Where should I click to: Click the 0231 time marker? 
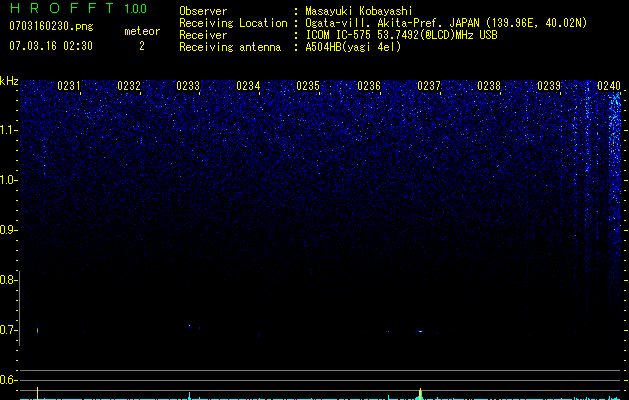(69, 85)
